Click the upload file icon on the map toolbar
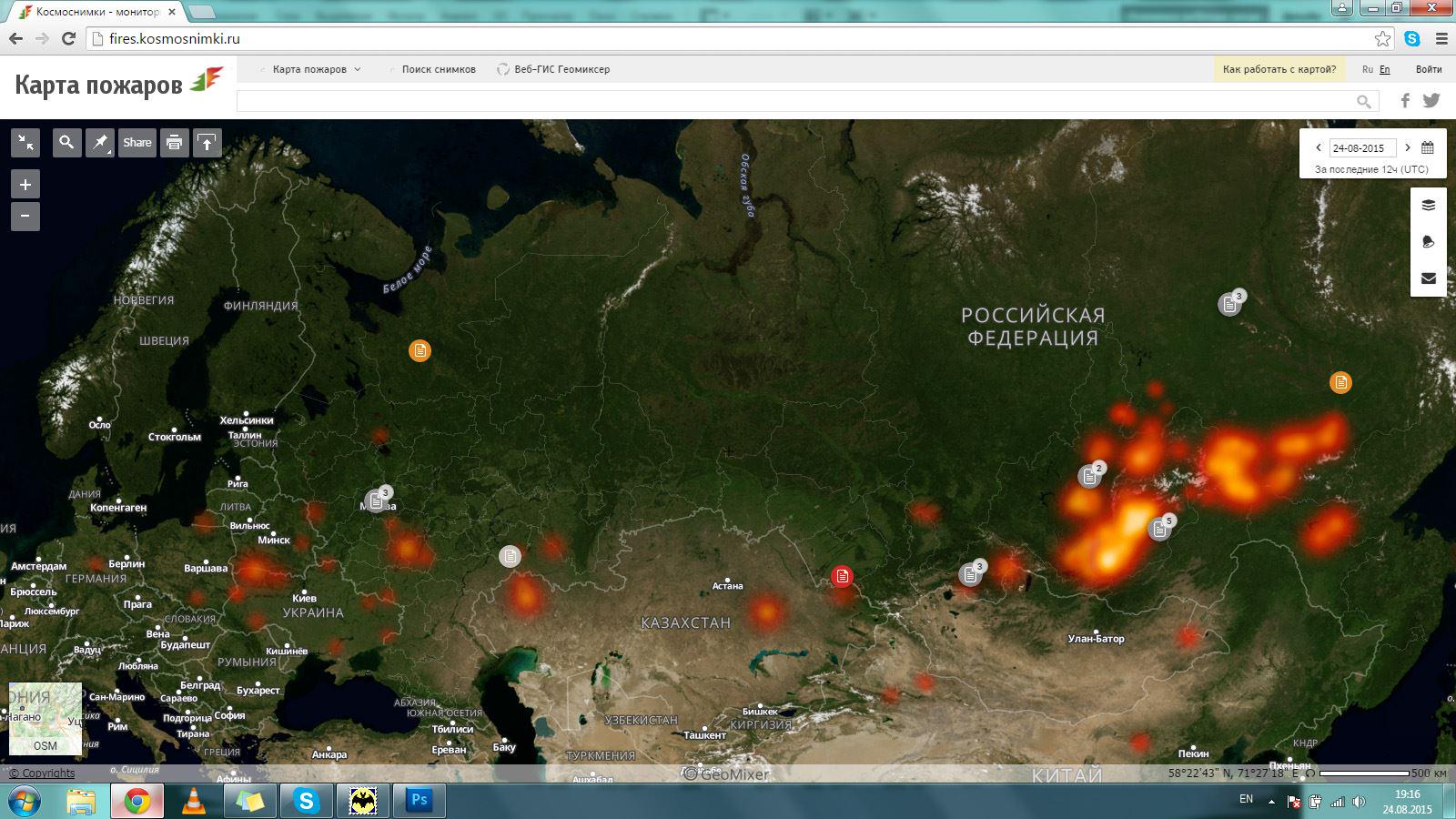Screen dimensions: 1456x819 (207, 143)
